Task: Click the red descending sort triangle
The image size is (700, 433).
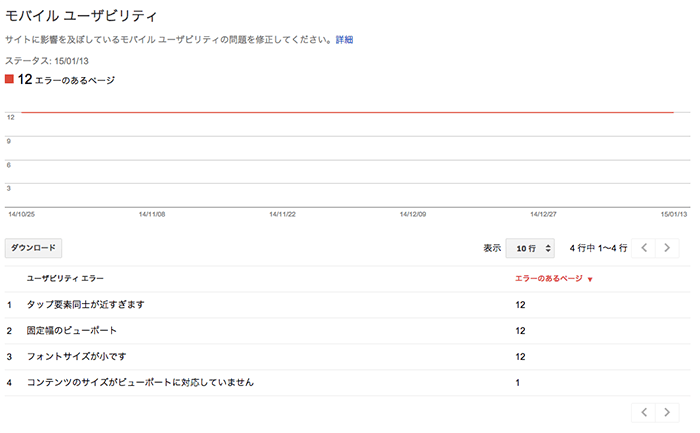Action: [x=590, y=280]
